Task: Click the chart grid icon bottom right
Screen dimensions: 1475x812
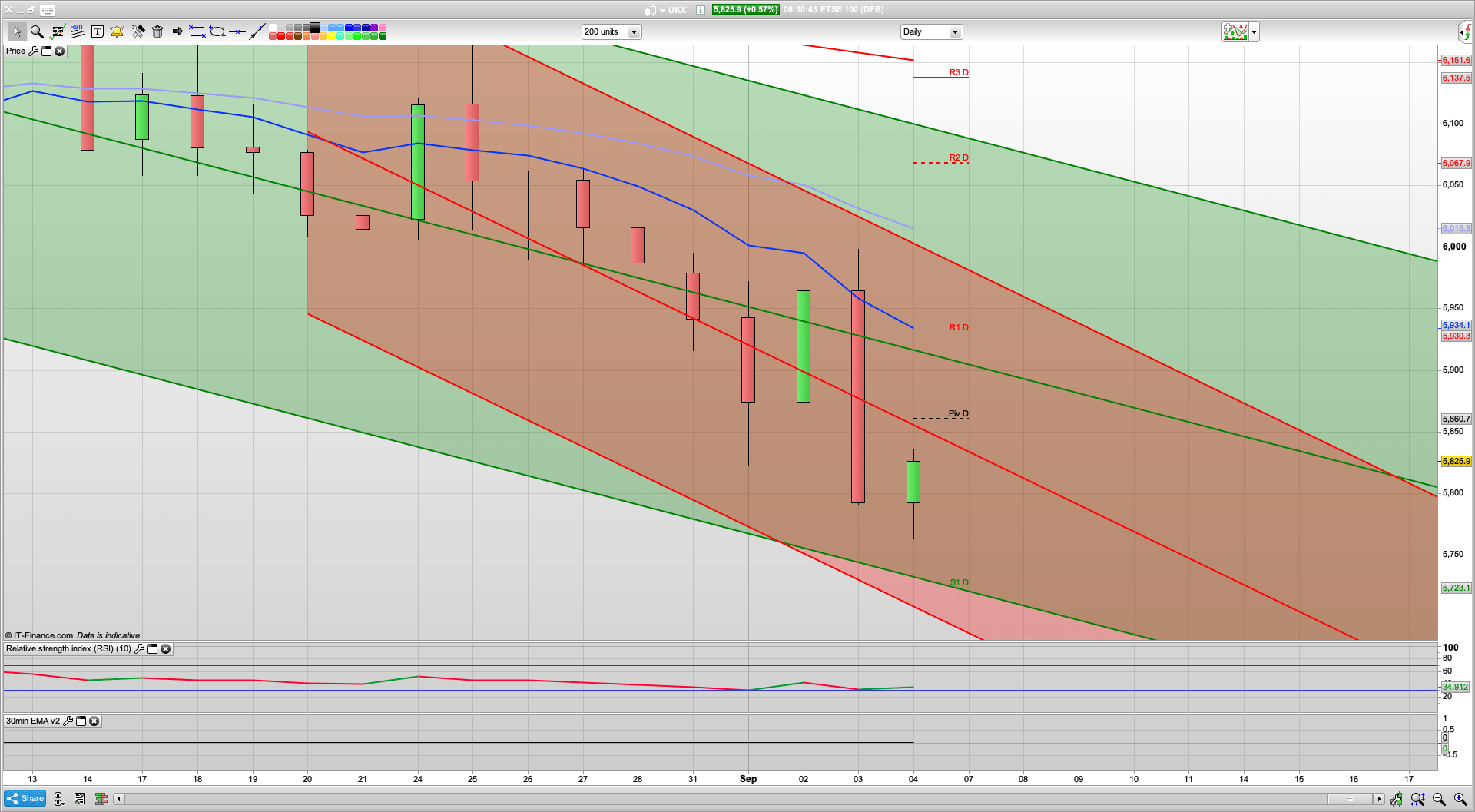Action: 1396,799
